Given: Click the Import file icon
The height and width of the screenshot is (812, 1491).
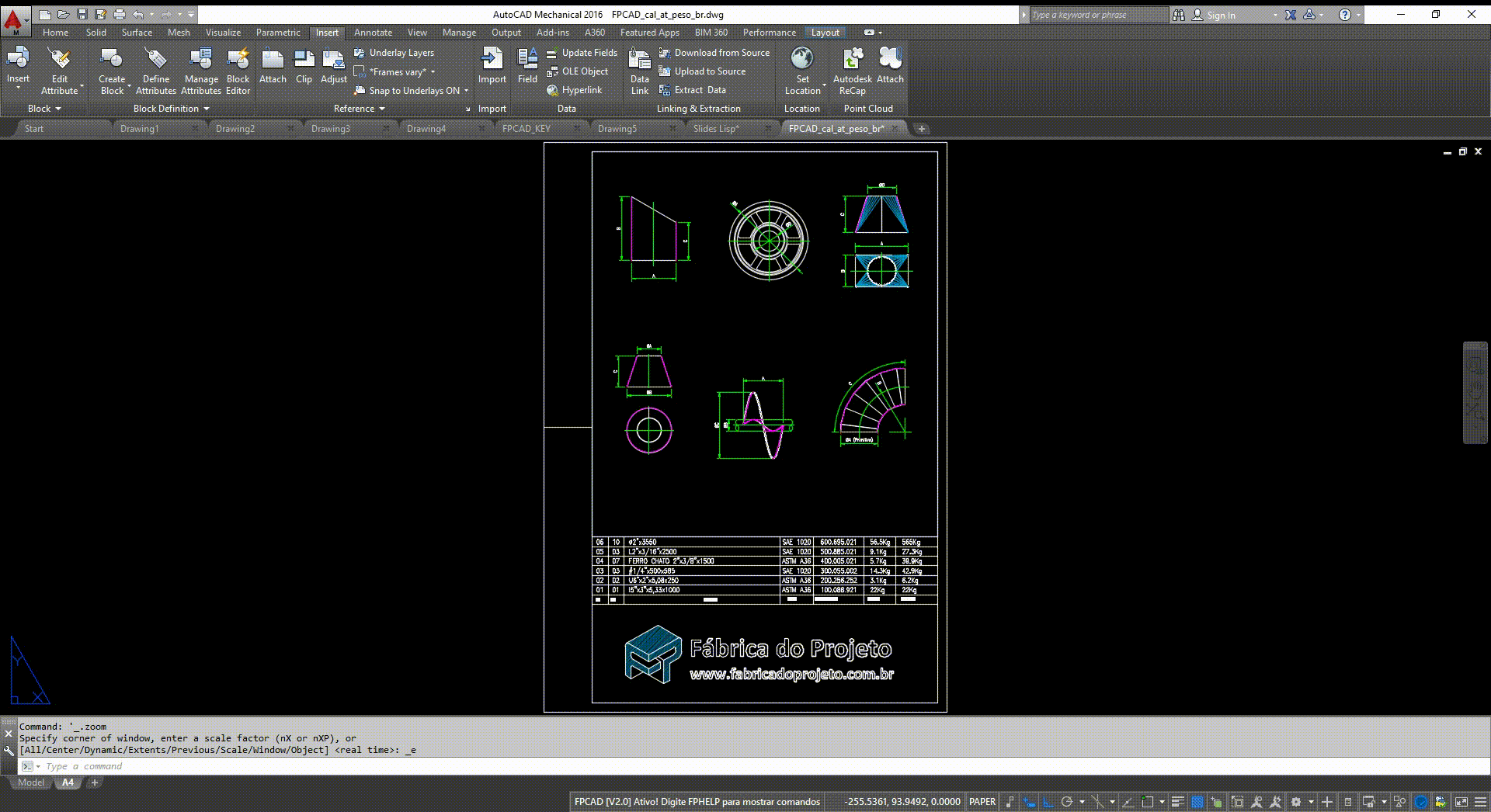Looking at the screenshot, I should pos(492,67).
